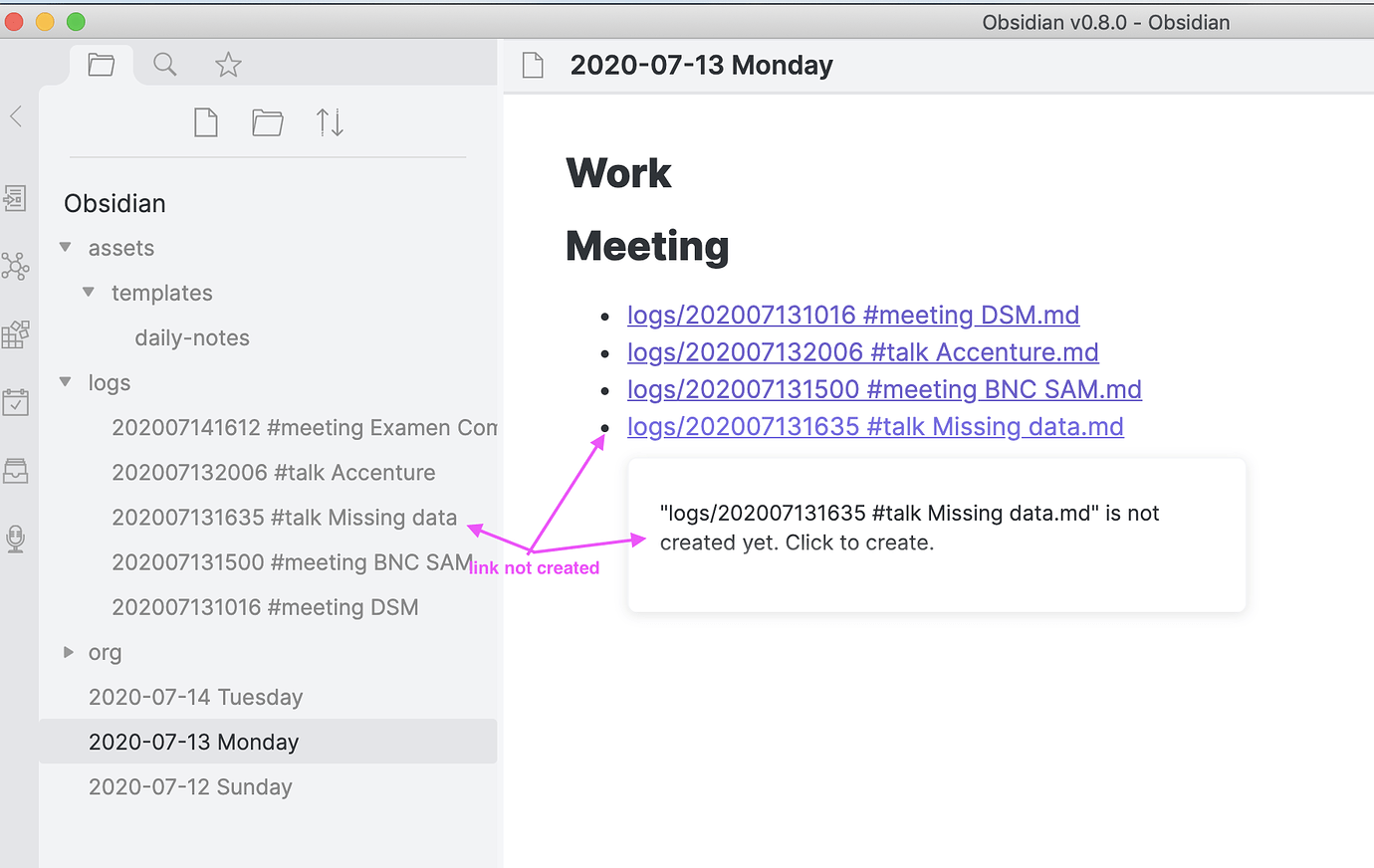Switch to the Starred tab
Viewport: 1374px width, 868px height.
click(x=228, y=65)
